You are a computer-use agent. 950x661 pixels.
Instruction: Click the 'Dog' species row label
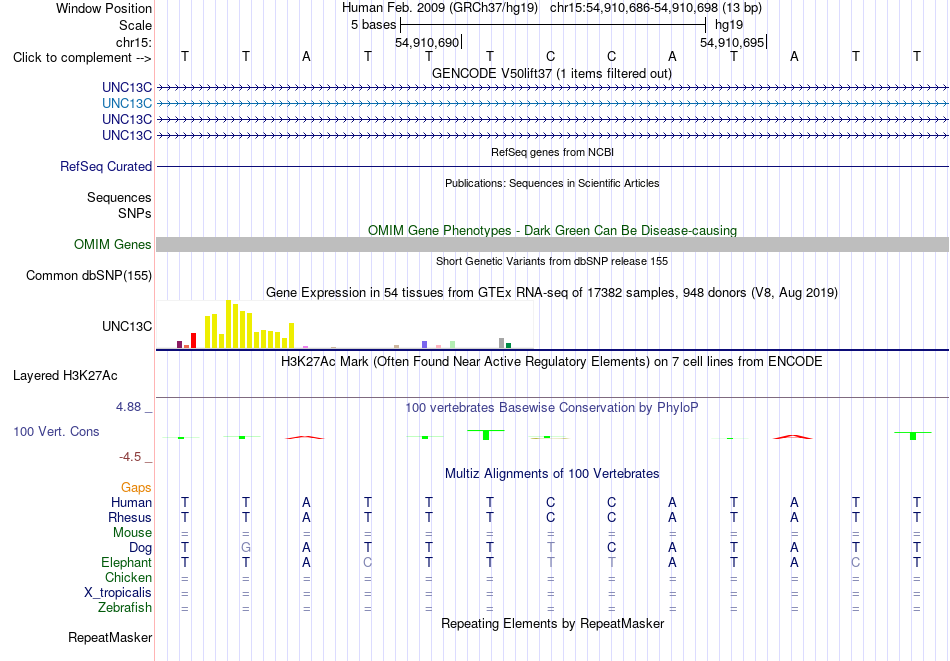coord(141,548)
